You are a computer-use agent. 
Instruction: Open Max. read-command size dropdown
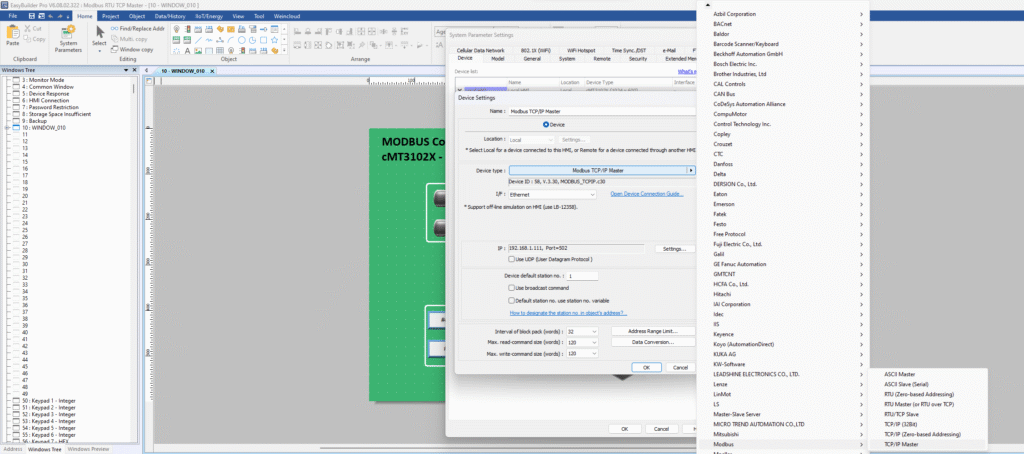tap(582, 342)
